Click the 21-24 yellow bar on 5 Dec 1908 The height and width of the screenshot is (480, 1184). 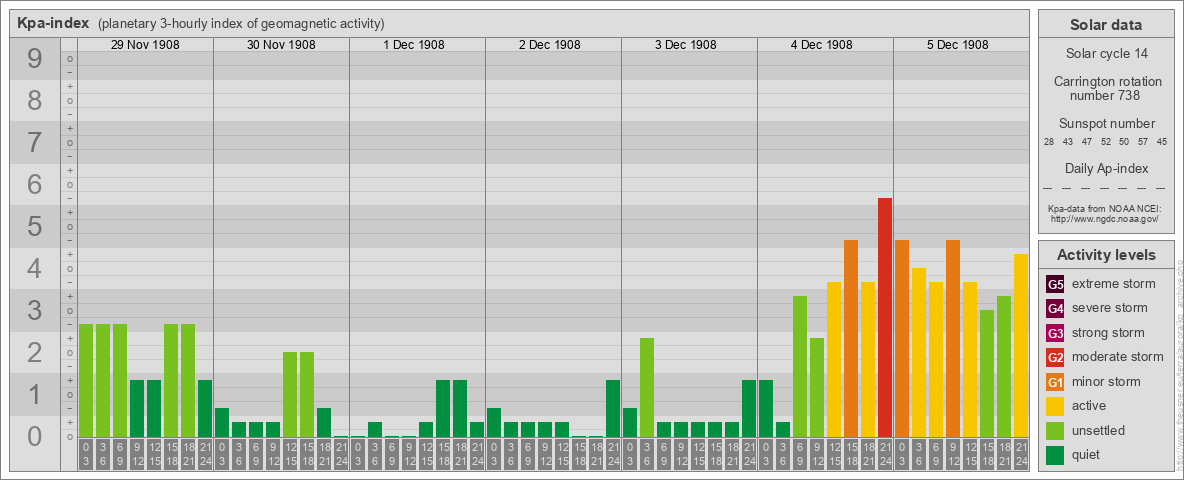click(1021, 345)
